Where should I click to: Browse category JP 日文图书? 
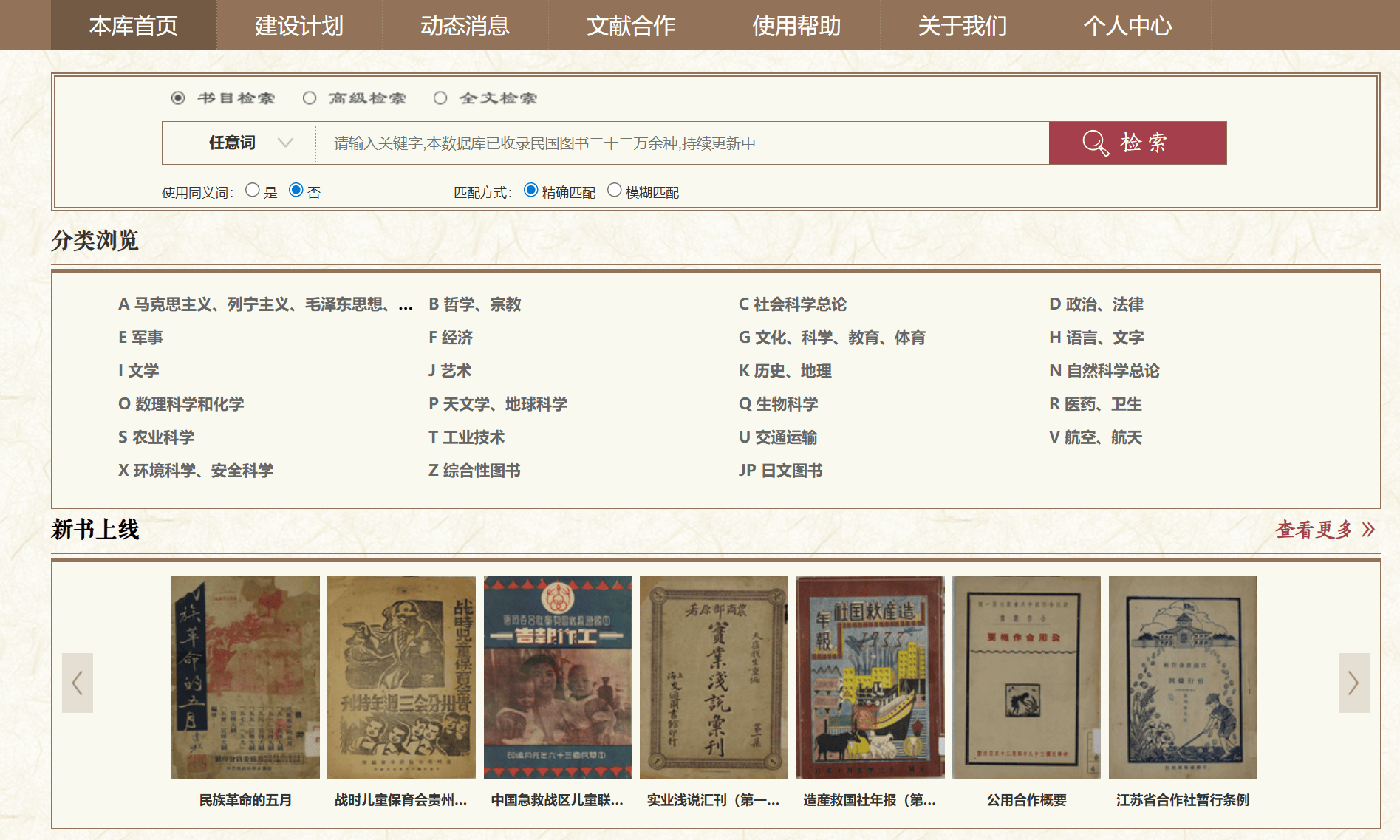(780, 471)
